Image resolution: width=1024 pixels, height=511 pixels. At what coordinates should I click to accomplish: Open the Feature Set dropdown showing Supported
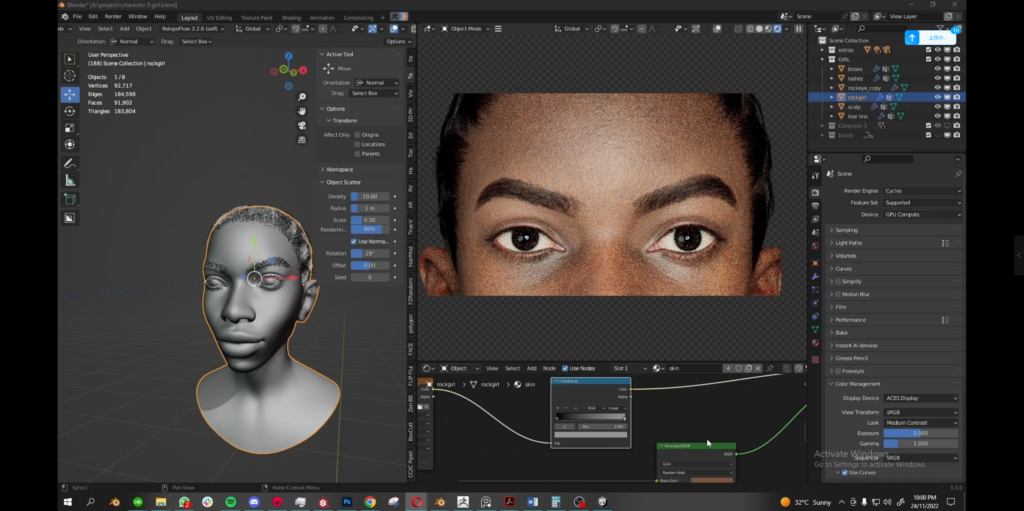922,203
